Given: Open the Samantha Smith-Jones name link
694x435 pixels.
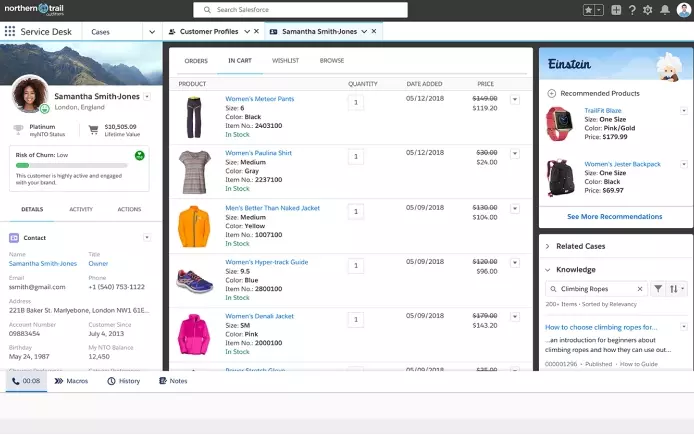Looking at the screenshot, I should click(43, 264).
